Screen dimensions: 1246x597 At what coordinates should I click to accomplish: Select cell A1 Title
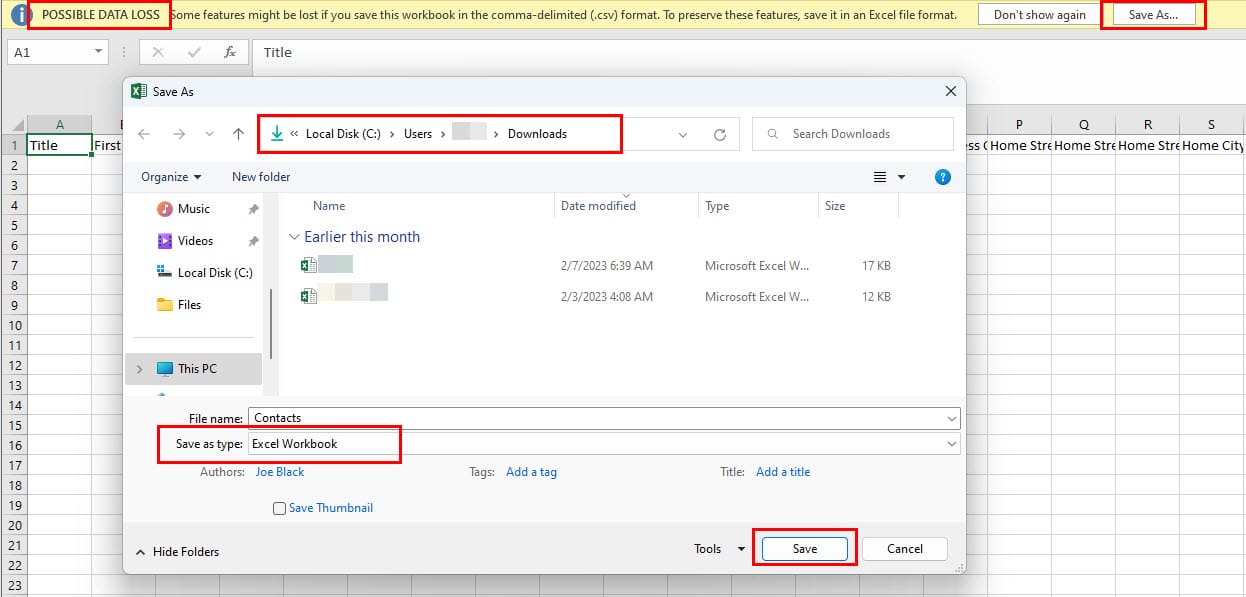point(59,145)
